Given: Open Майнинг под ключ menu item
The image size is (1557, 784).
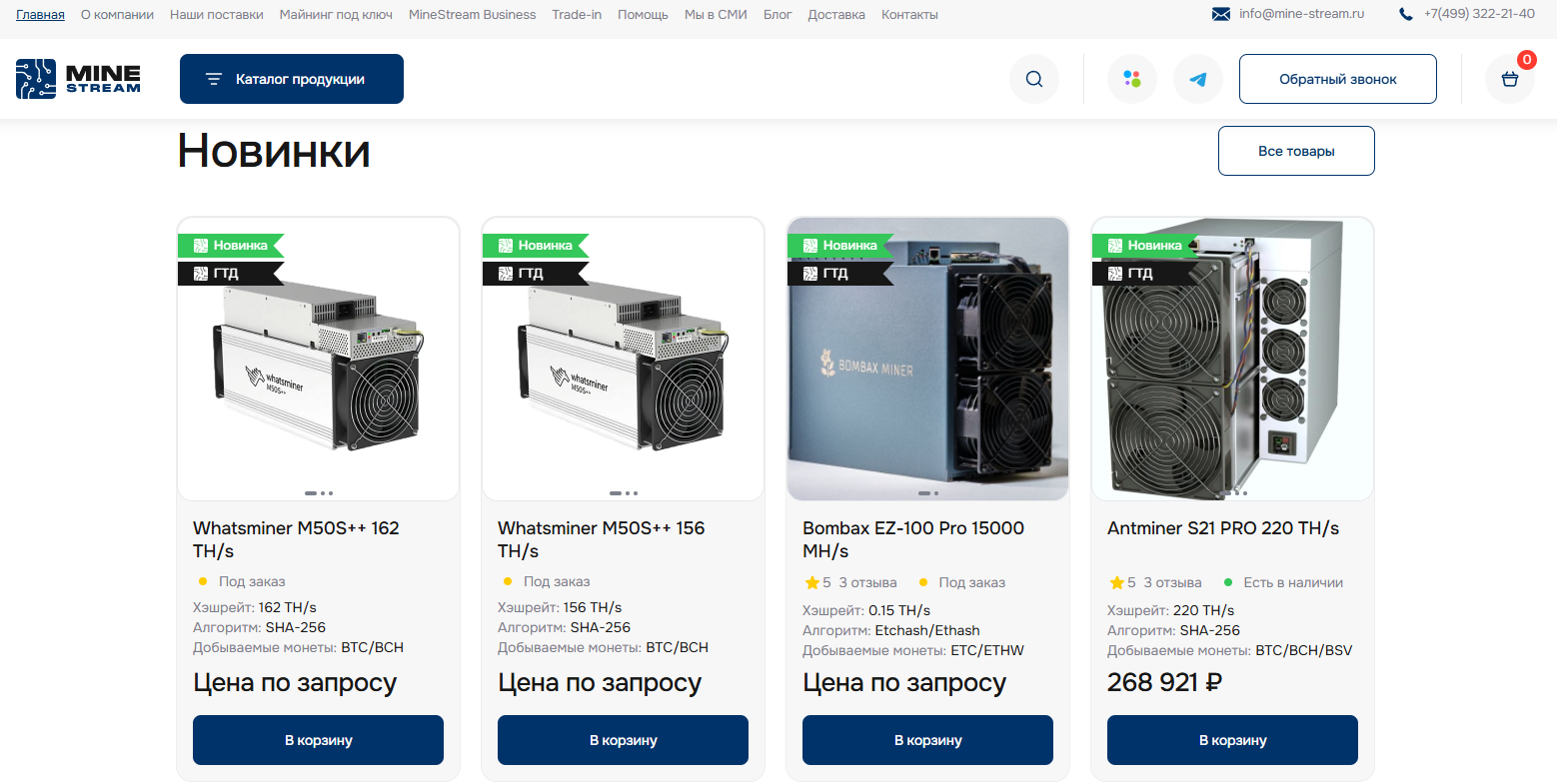Looking at the screenshot, I should pos(336,15).
